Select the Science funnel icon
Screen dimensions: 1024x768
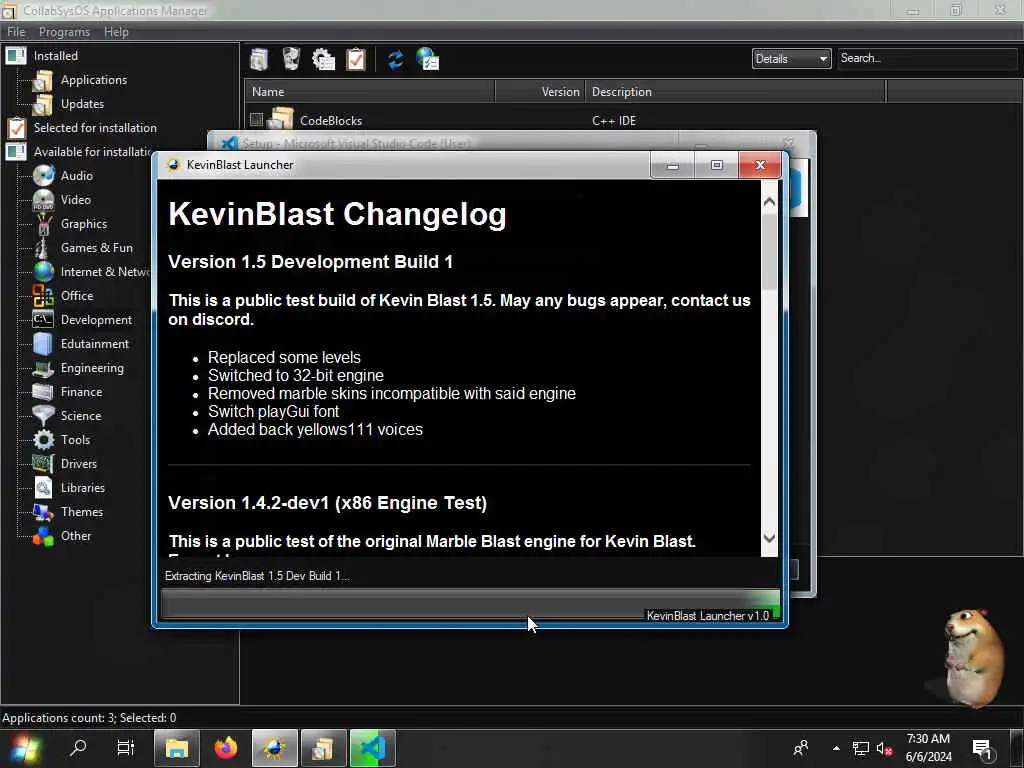44,416
